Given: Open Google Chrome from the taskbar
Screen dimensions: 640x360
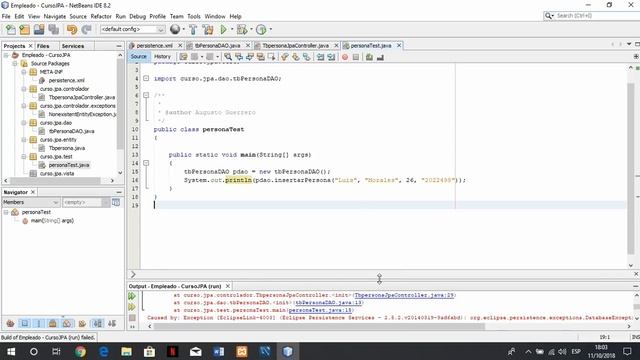Looking at the screenshot, I should pyautogui.click(x=80, y=351).
